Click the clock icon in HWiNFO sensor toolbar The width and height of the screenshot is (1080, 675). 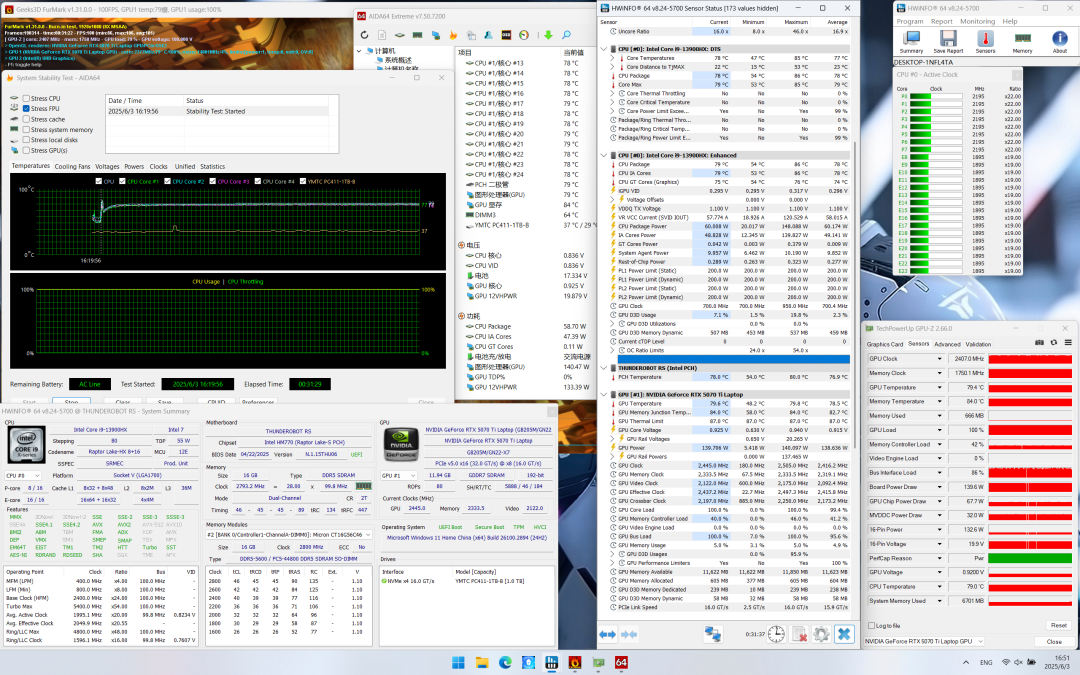tap(776, 634)
